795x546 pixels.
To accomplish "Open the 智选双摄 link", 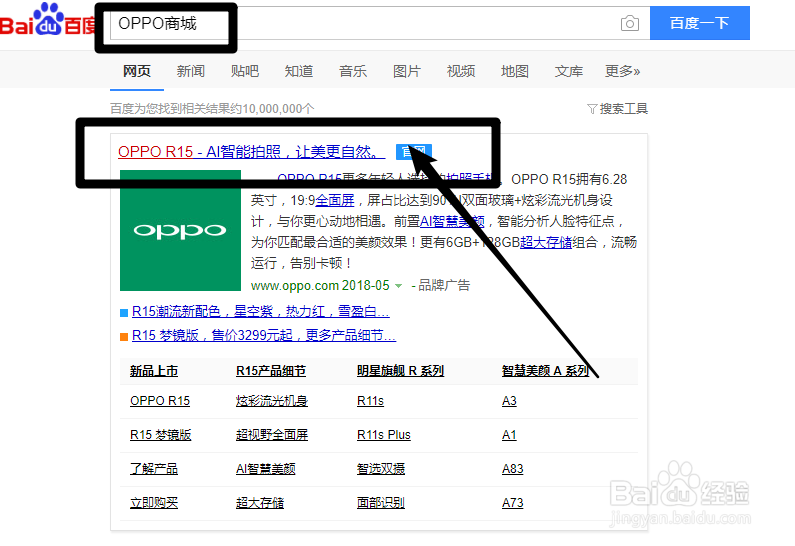I will pyautogui.click(x=381, y=469).
